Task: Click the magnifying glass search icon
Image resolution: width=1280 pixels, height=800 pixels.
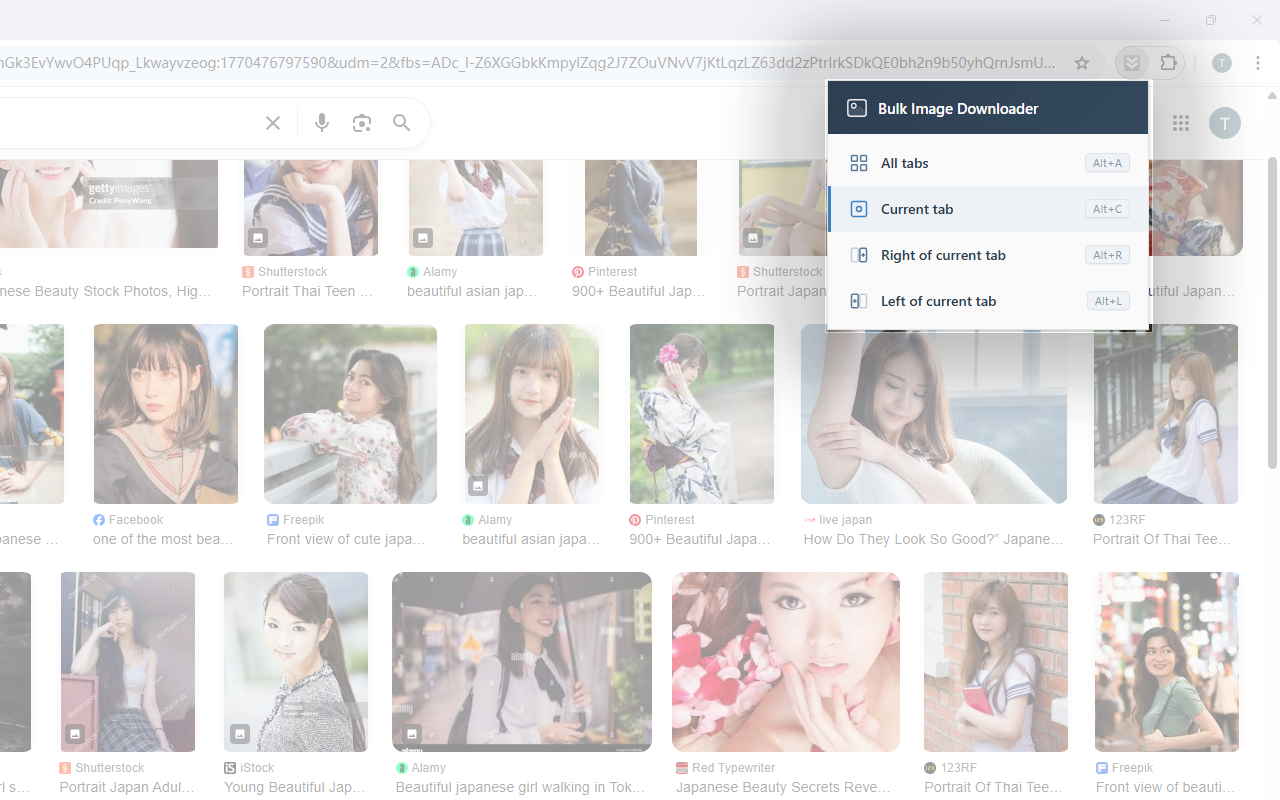Action: 402,123
